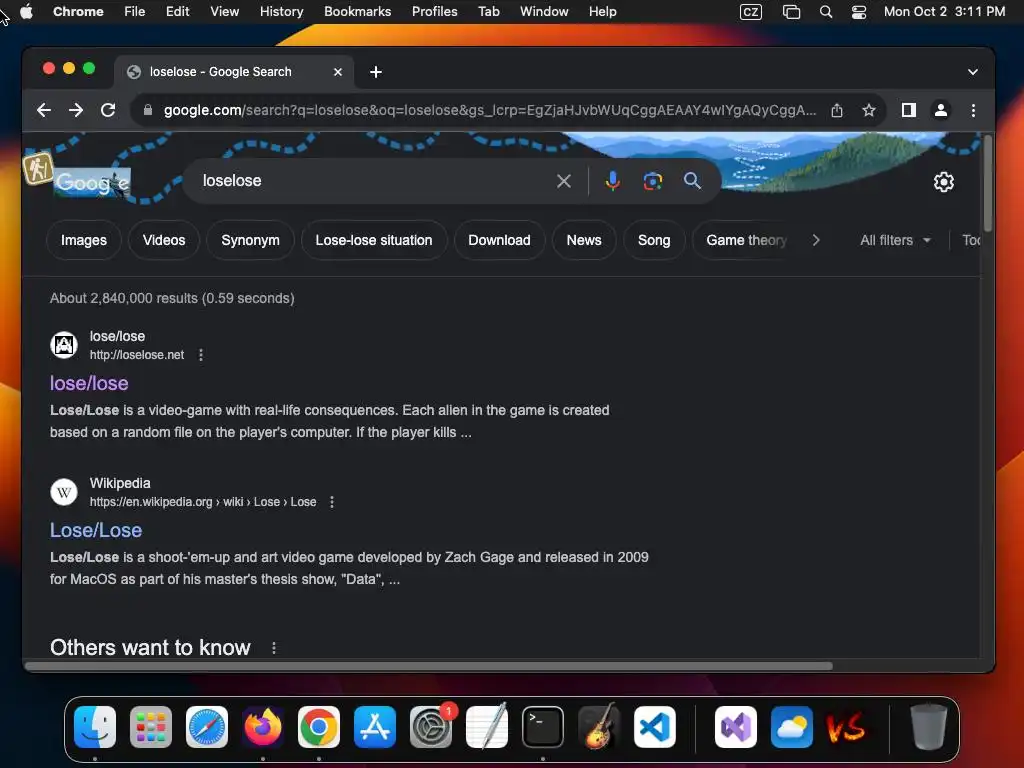Viewport: 1024px width, 768px height.
Task: Open a new tab with plus button
Action: [x=376, y=72]
